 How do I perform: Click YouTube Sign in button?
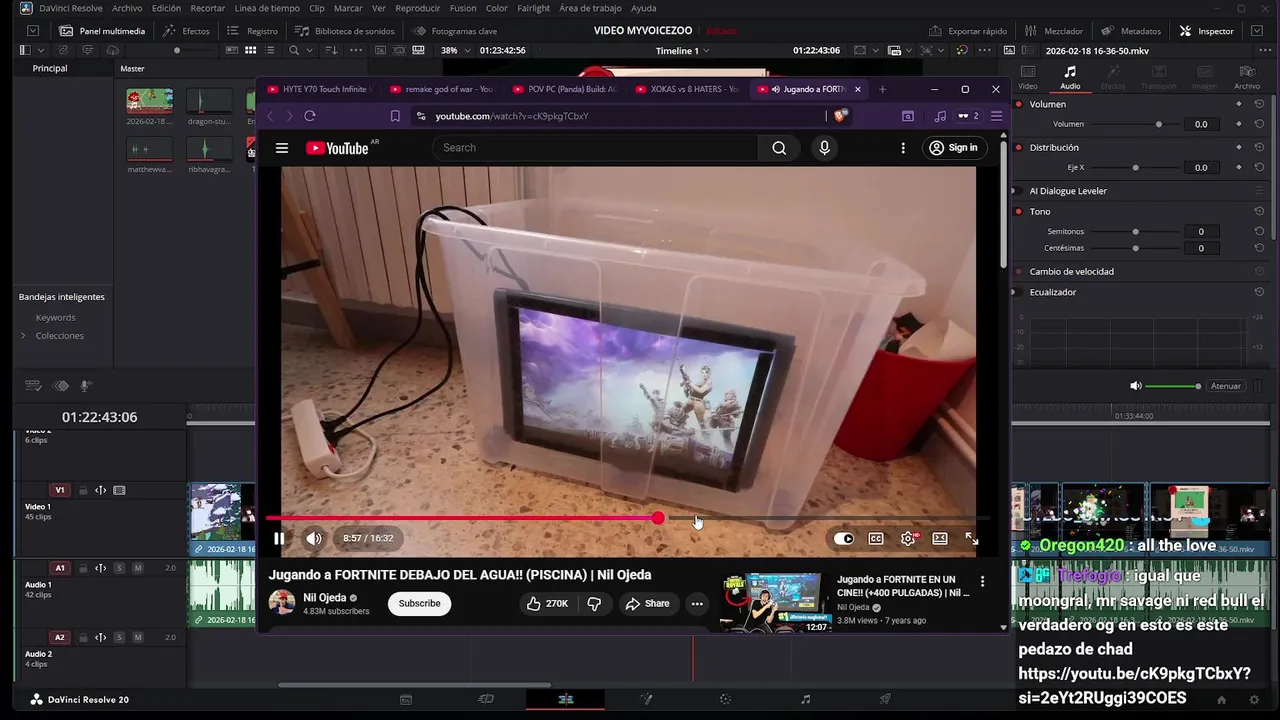point(953,147)
